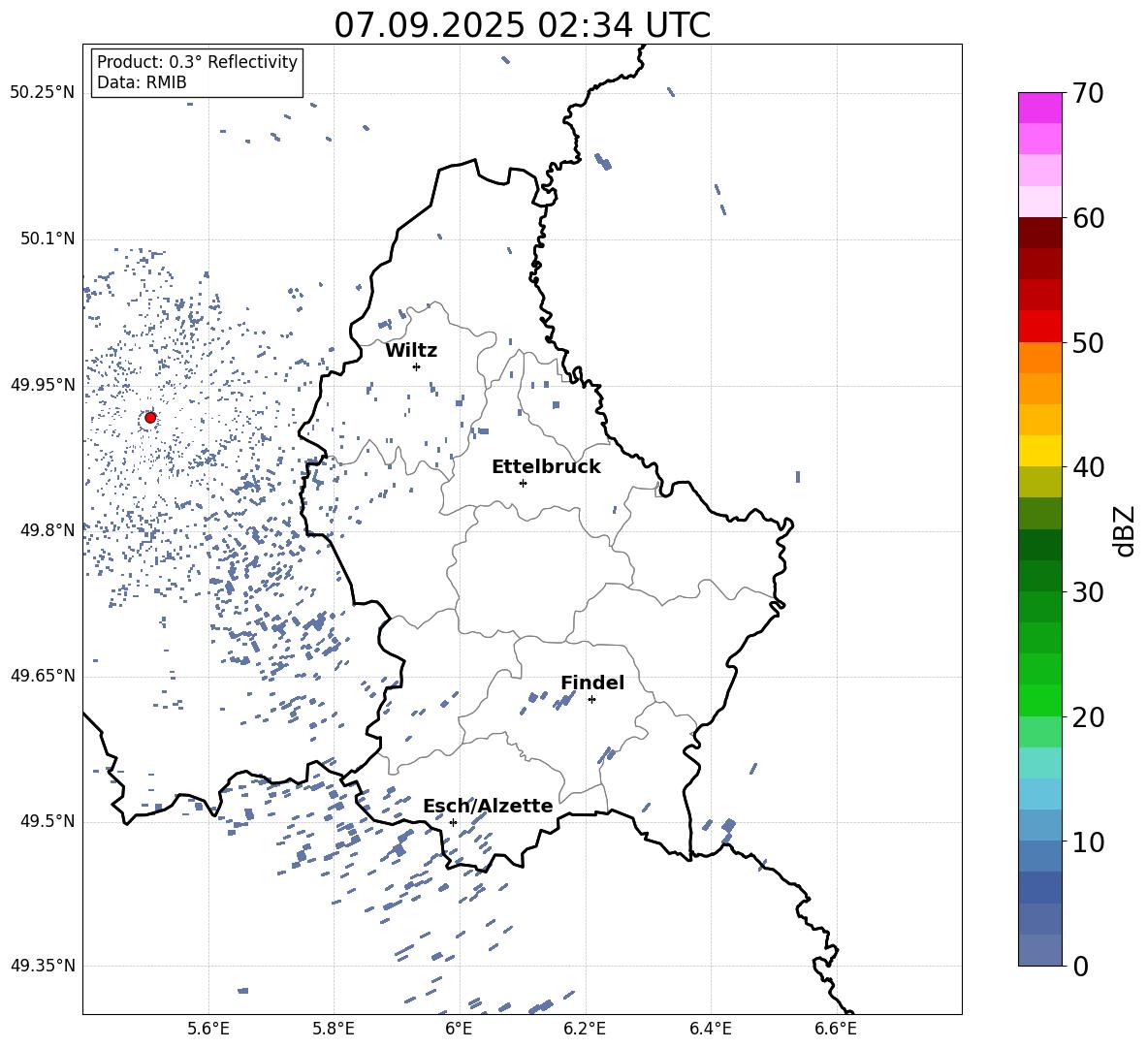Click the turquoise colorbar segment below 20

point(1040,763)
